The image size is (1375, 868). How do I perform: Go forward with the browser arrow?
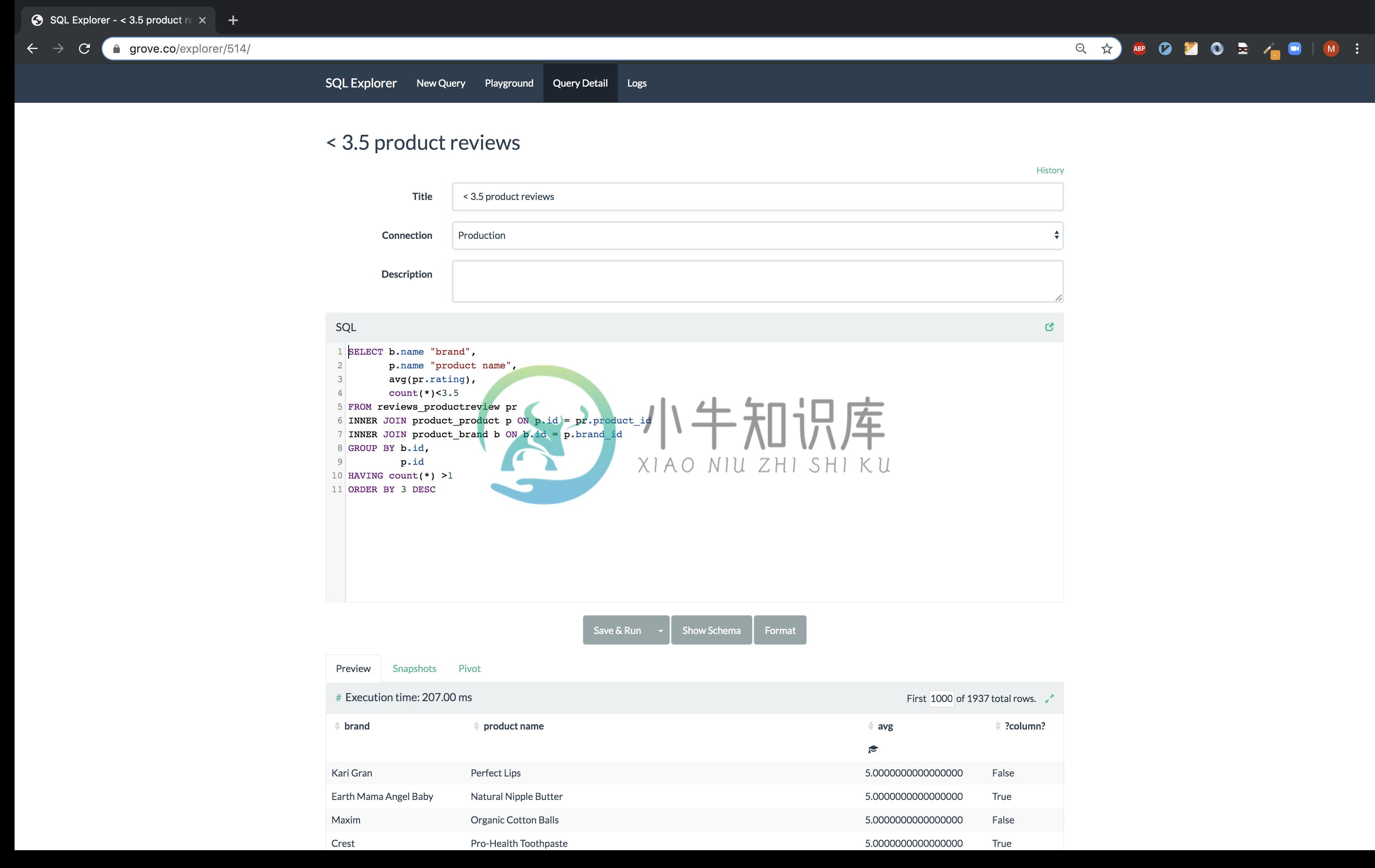(58, 49)
